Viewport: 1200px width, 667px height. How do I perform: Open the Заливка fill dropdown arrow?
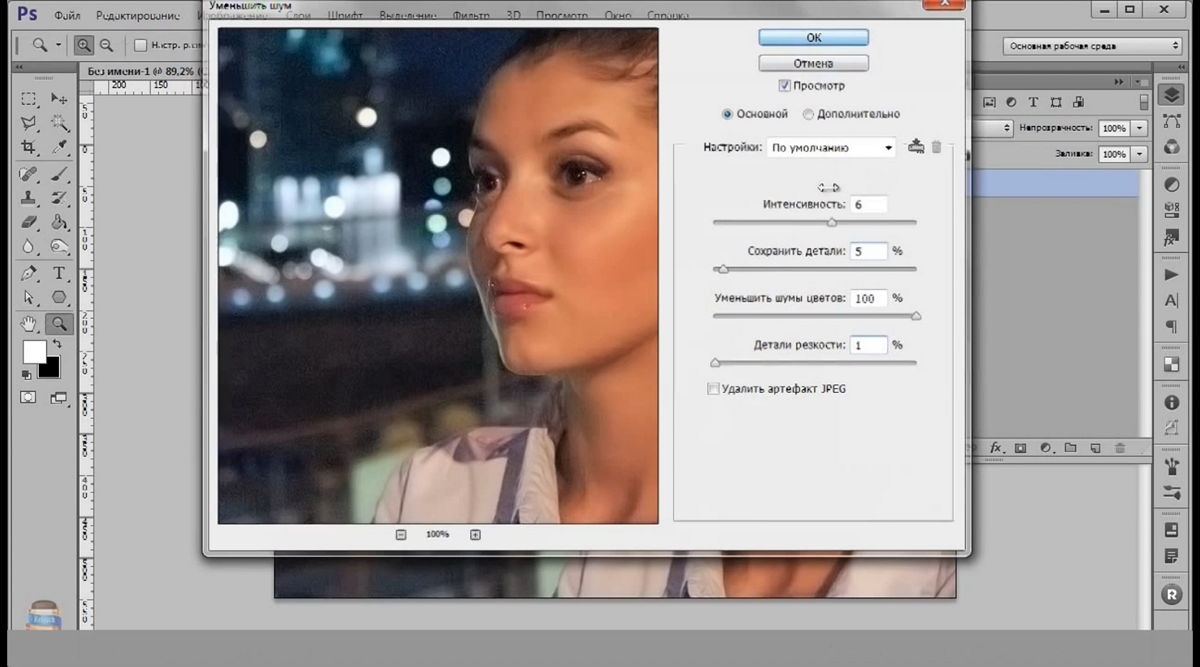pos(1140,154)
